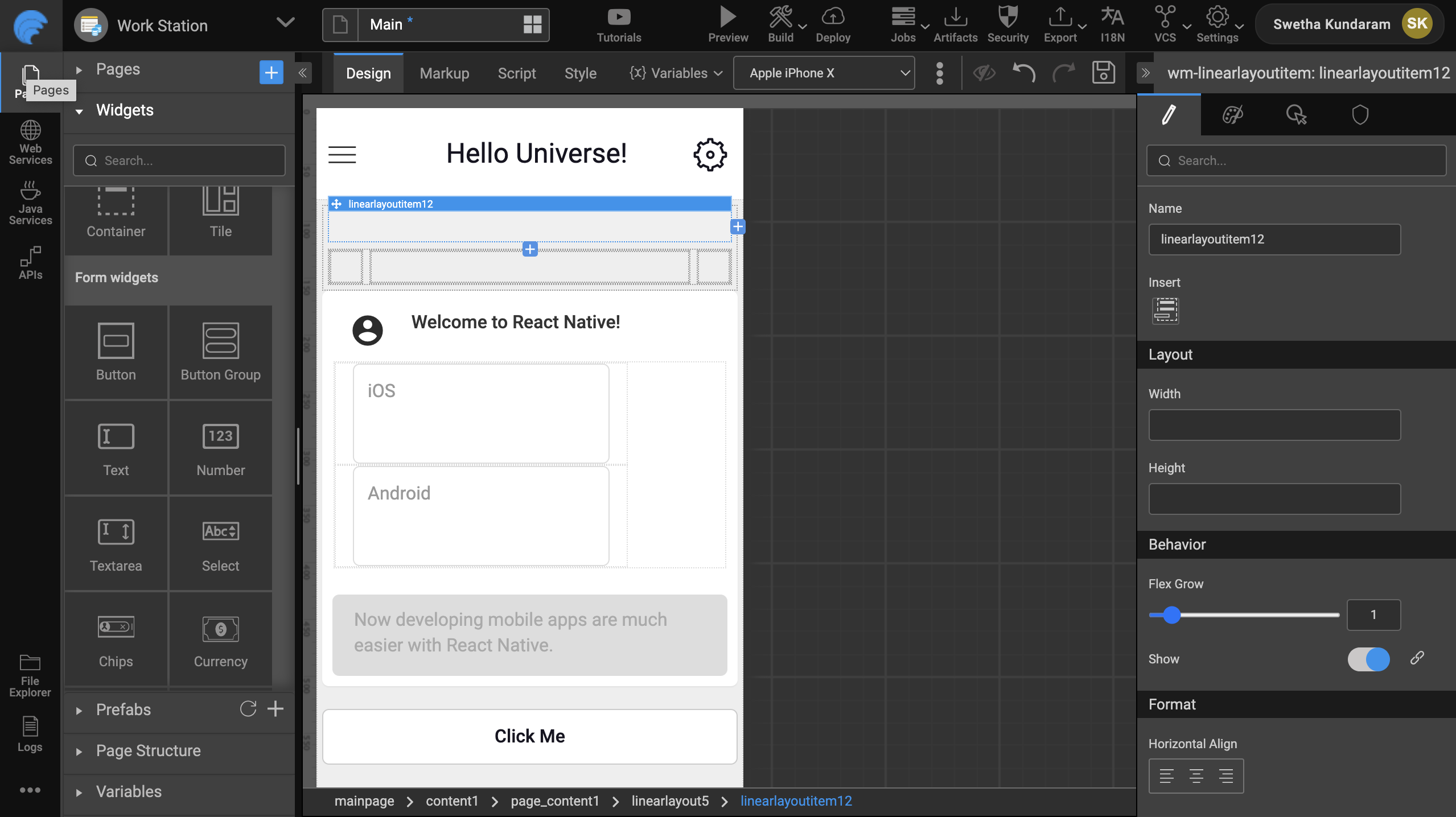Pick the Chips form widget
Viewport: 1456px width, 817px height.
[116, 638]
